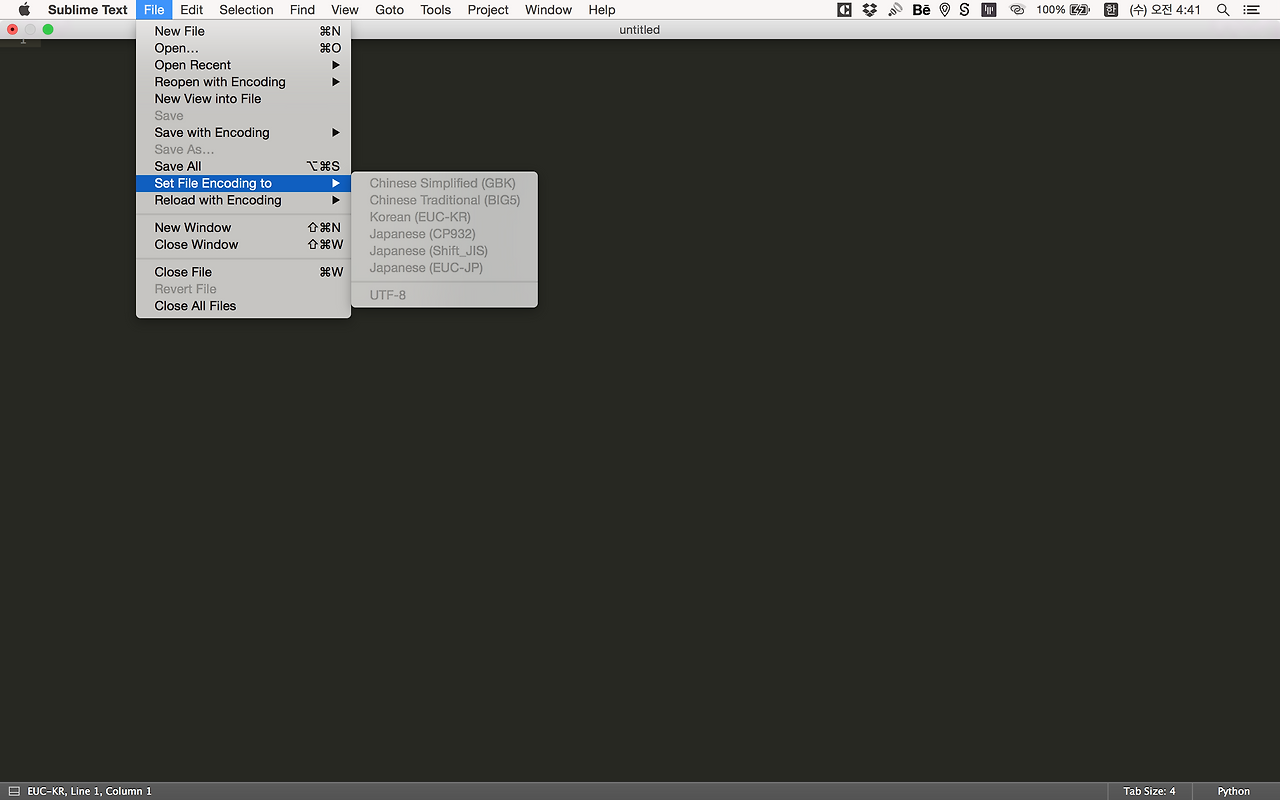Expand Set File Encoding to submenu

click(244, 183)
